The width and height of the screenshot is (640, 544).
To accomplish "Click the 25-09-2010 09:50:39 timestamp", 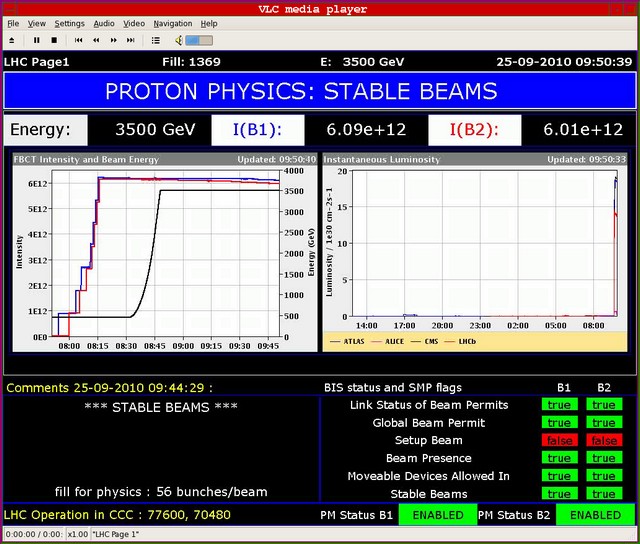I will tap(564, 62).
